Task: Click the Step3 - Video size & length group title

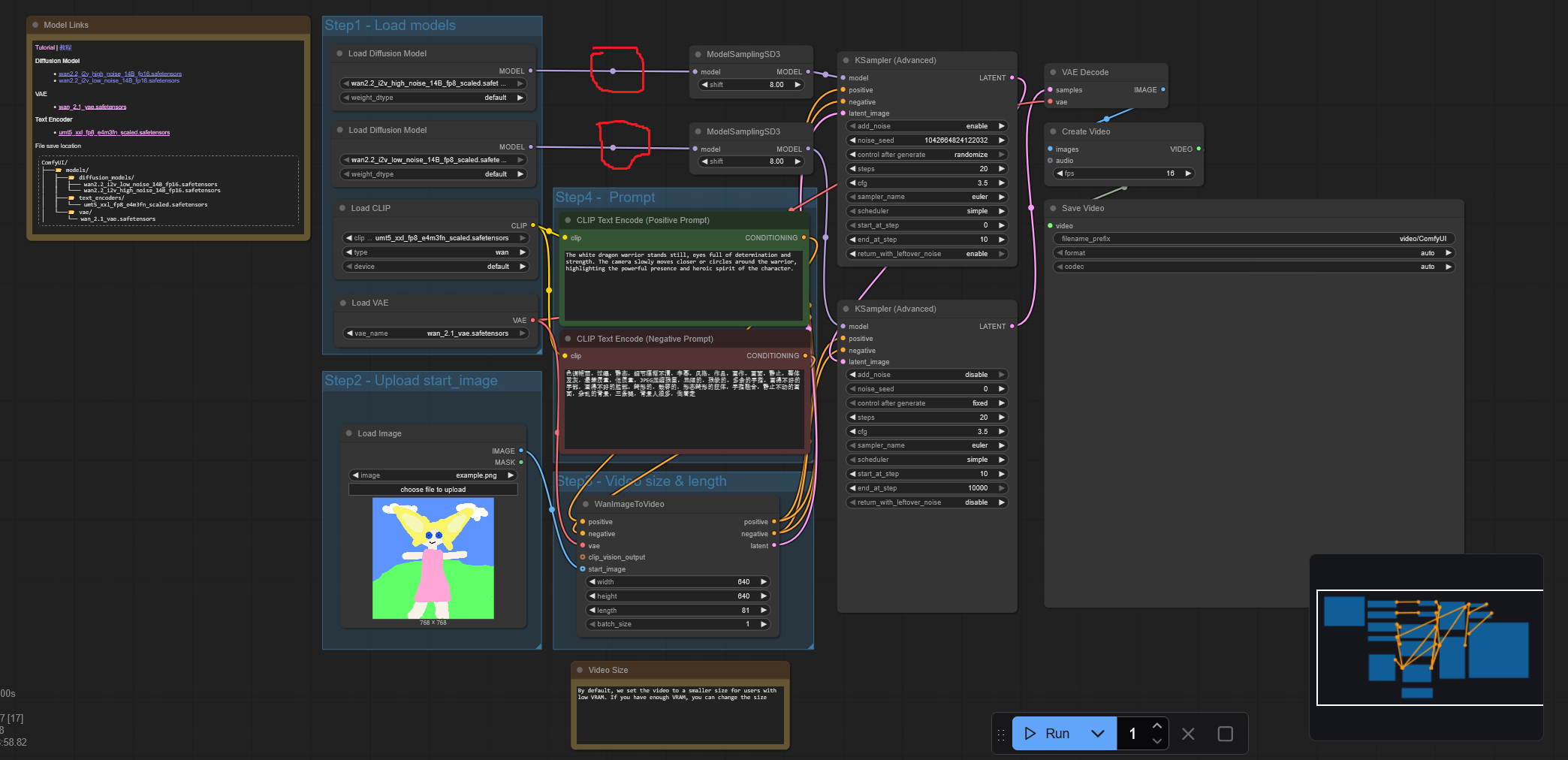Action: coord(641,481)
